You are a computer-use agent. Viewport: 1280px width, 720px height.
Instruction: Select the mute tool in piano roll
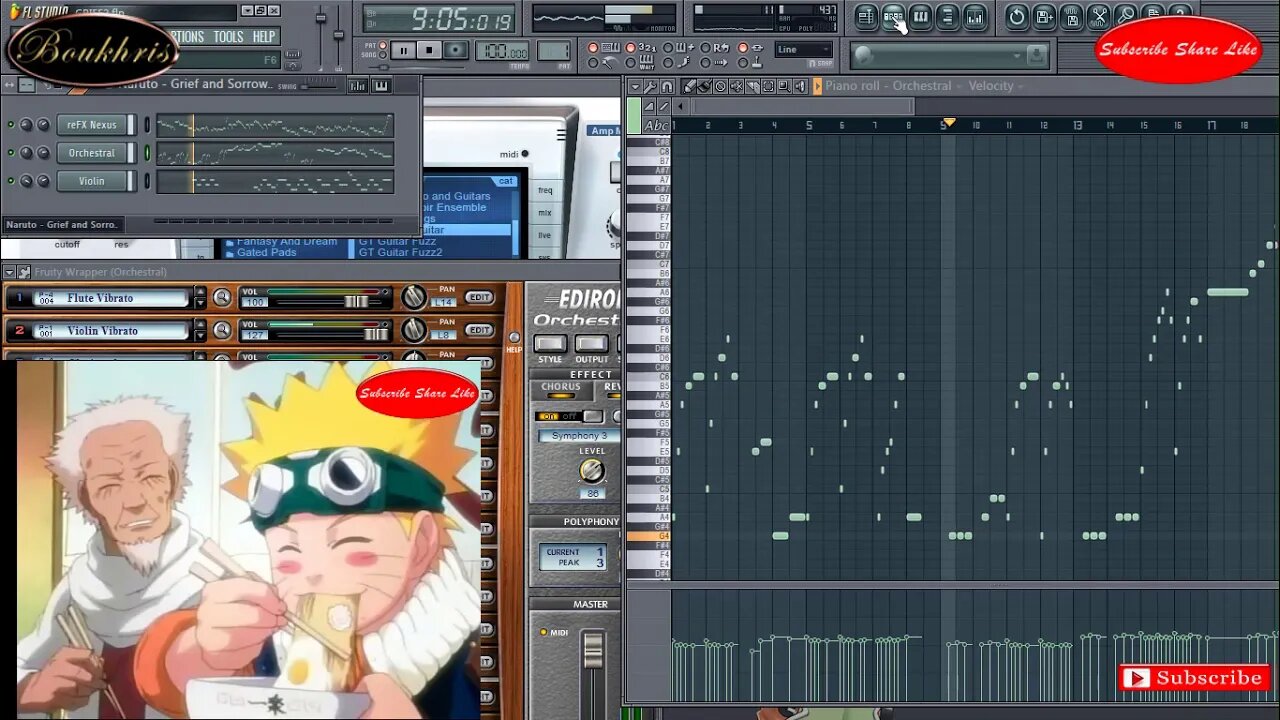pos(736,86)
